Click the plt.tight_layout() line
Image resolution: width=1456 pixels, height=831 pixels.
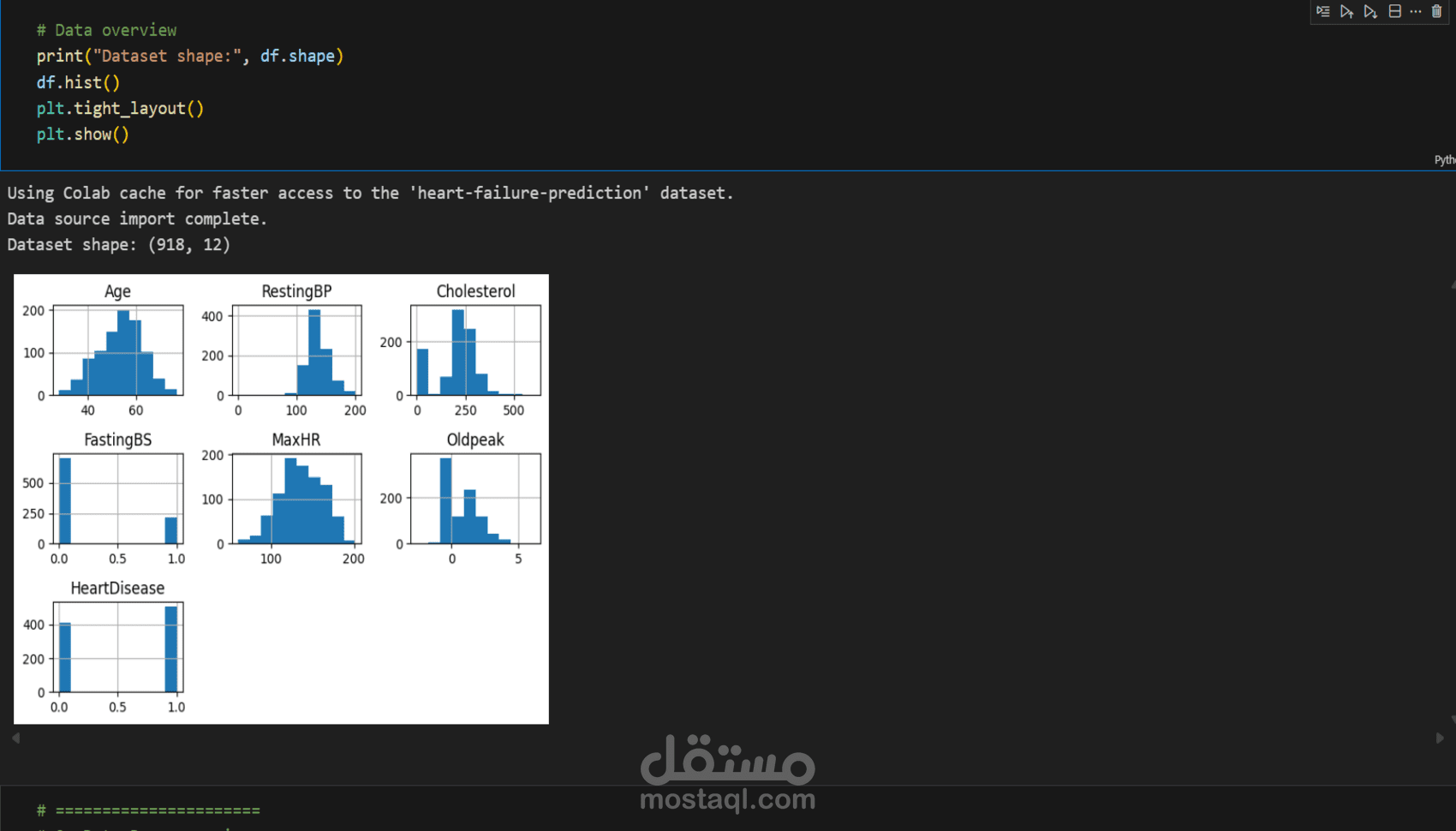tap(120, 108)
